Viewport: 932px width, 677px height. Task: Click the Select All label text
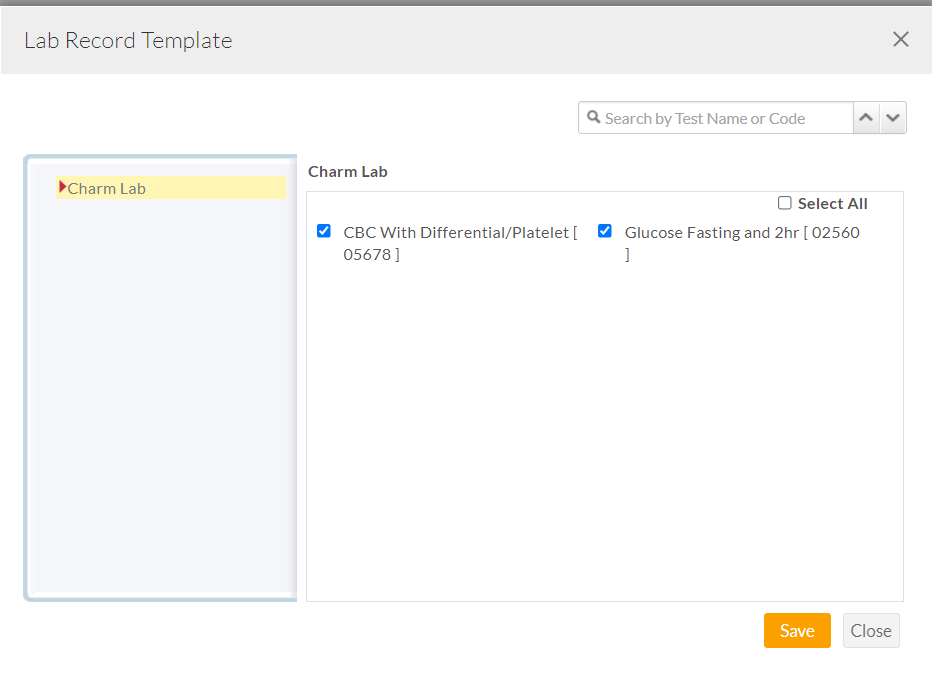pos(832,204)
